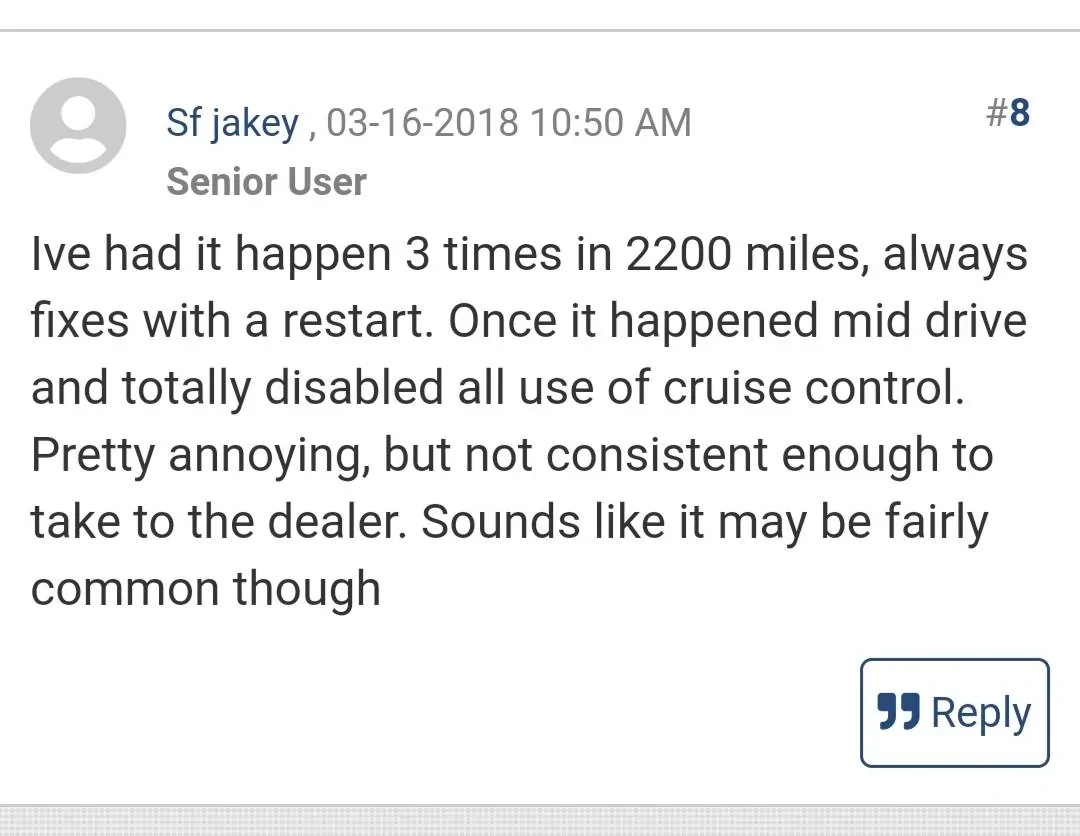Click the default gray user avatar

[x=78, y=125]
